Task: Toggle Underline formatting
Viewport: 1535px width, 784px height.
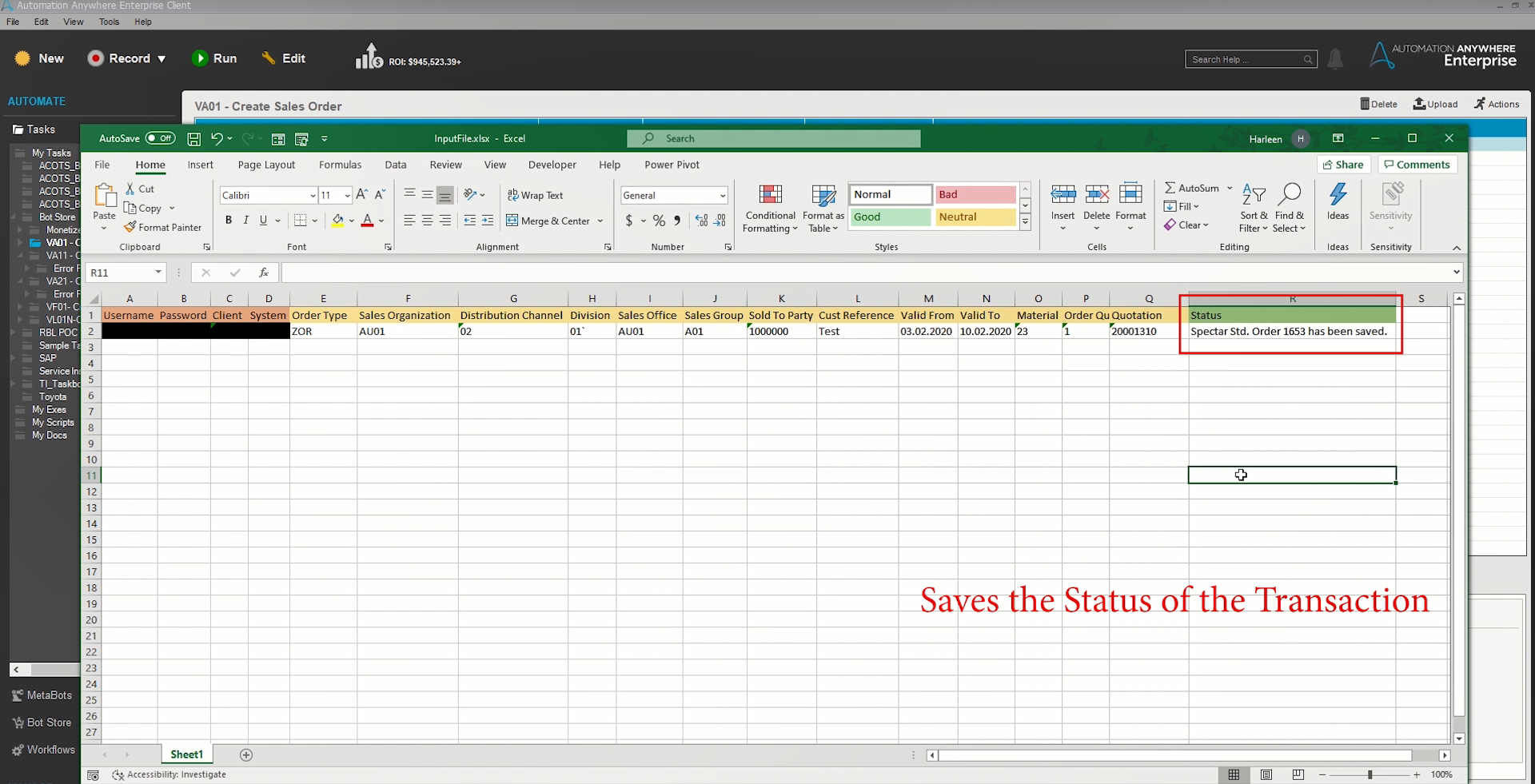Action: coord(263,221)
